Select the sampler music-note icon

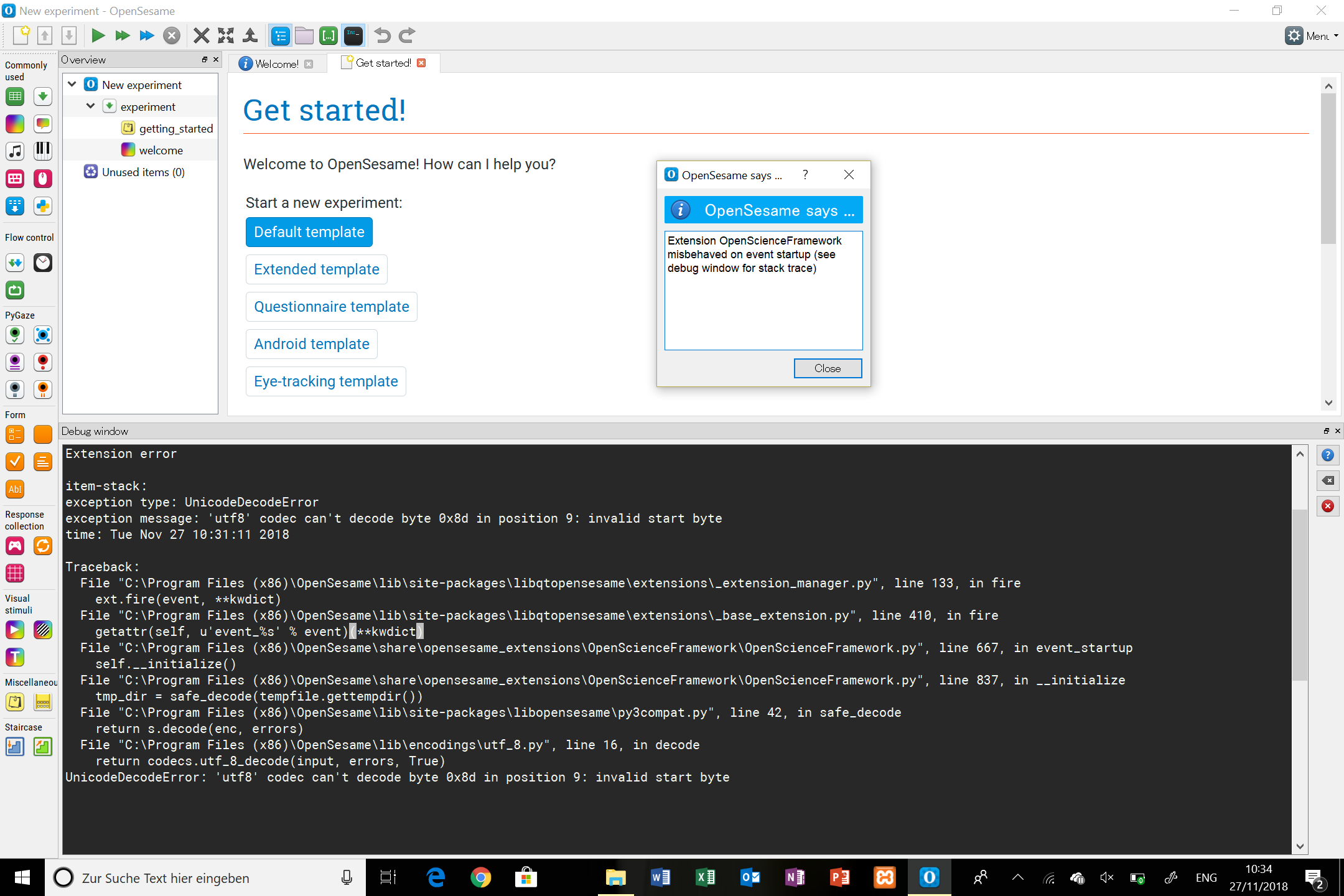(15, 151)
